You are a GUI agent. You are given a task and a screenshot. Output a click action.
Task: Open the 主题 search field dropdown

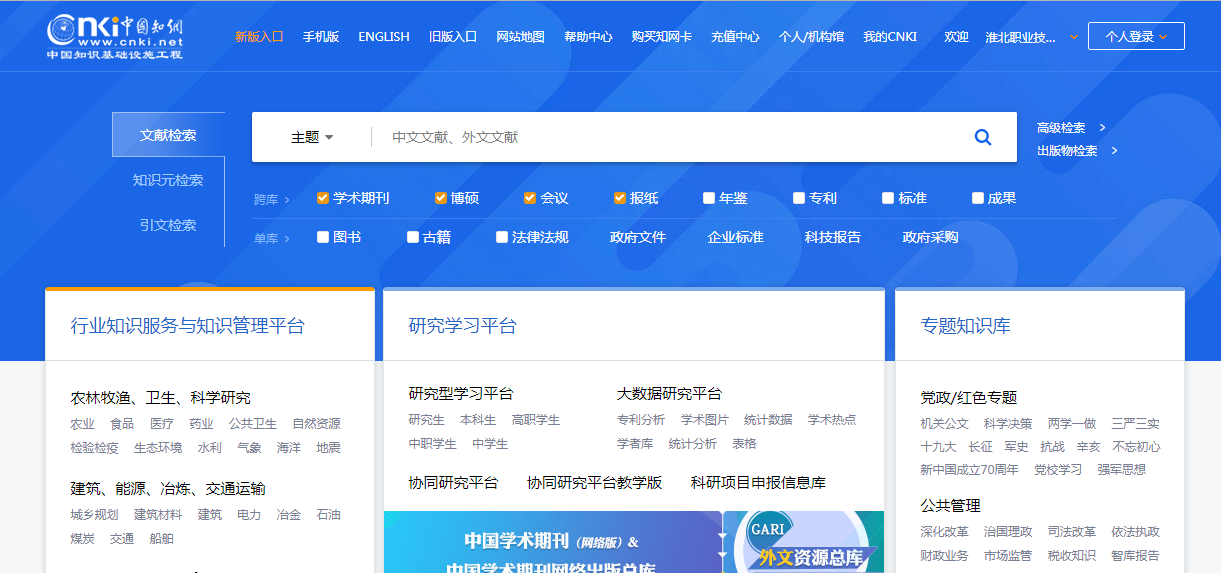pyautogui.click(x=312, y=137)
